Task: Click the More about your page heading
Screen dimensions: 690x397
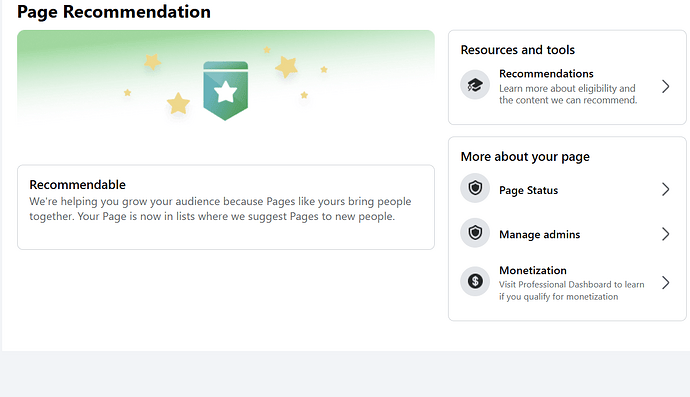Action: (x=525, y=157)
